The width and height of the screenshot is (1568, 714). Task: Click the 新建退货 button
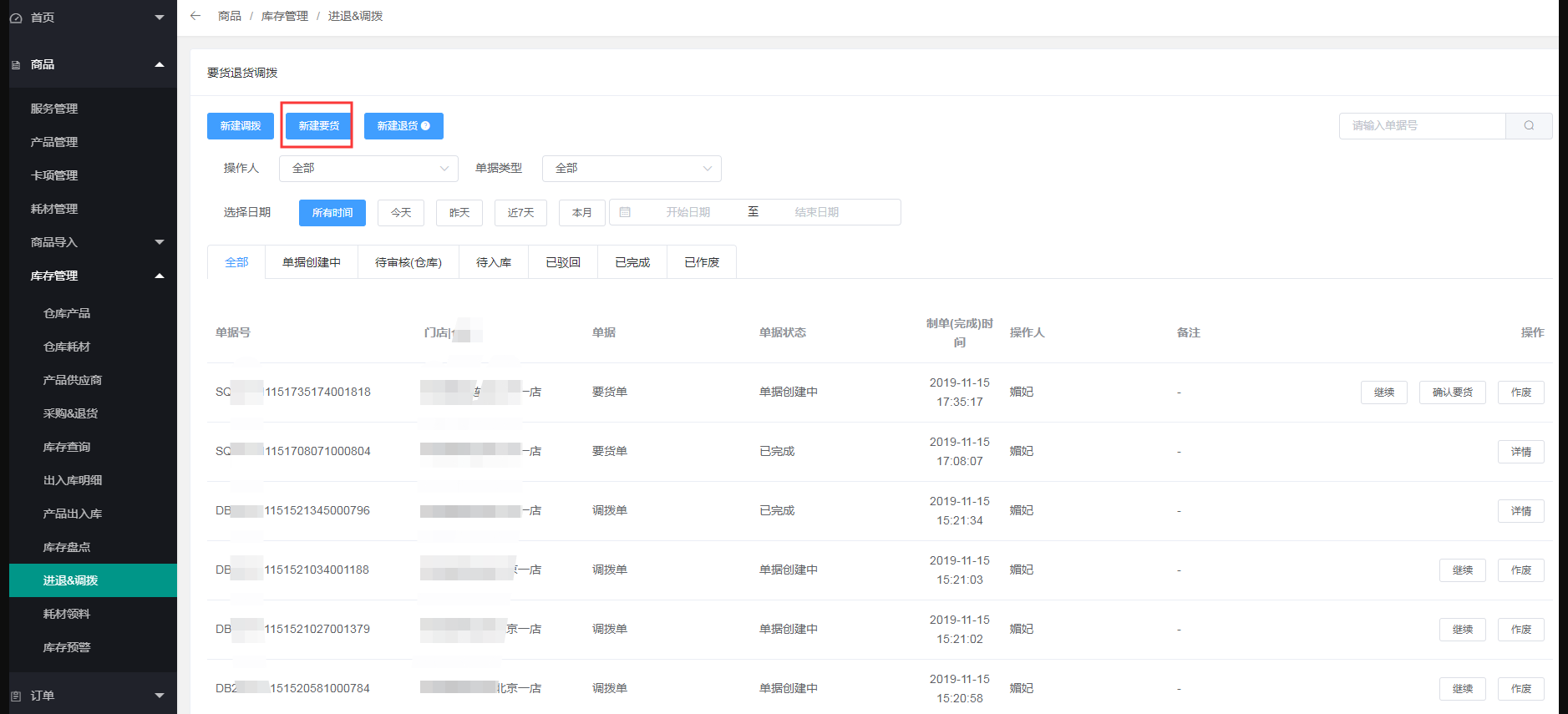coord(403,126)
